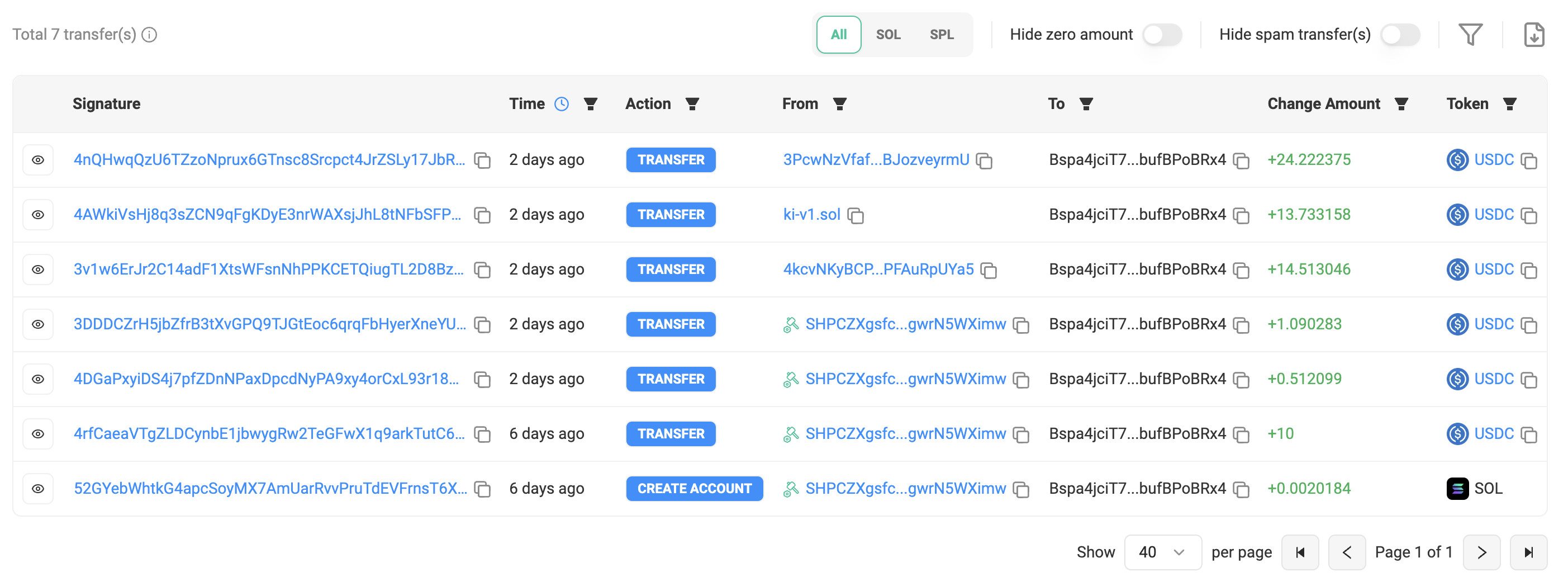1568x586 pixels.
Task: Open the Token column filter
Action: point(1509,104)
